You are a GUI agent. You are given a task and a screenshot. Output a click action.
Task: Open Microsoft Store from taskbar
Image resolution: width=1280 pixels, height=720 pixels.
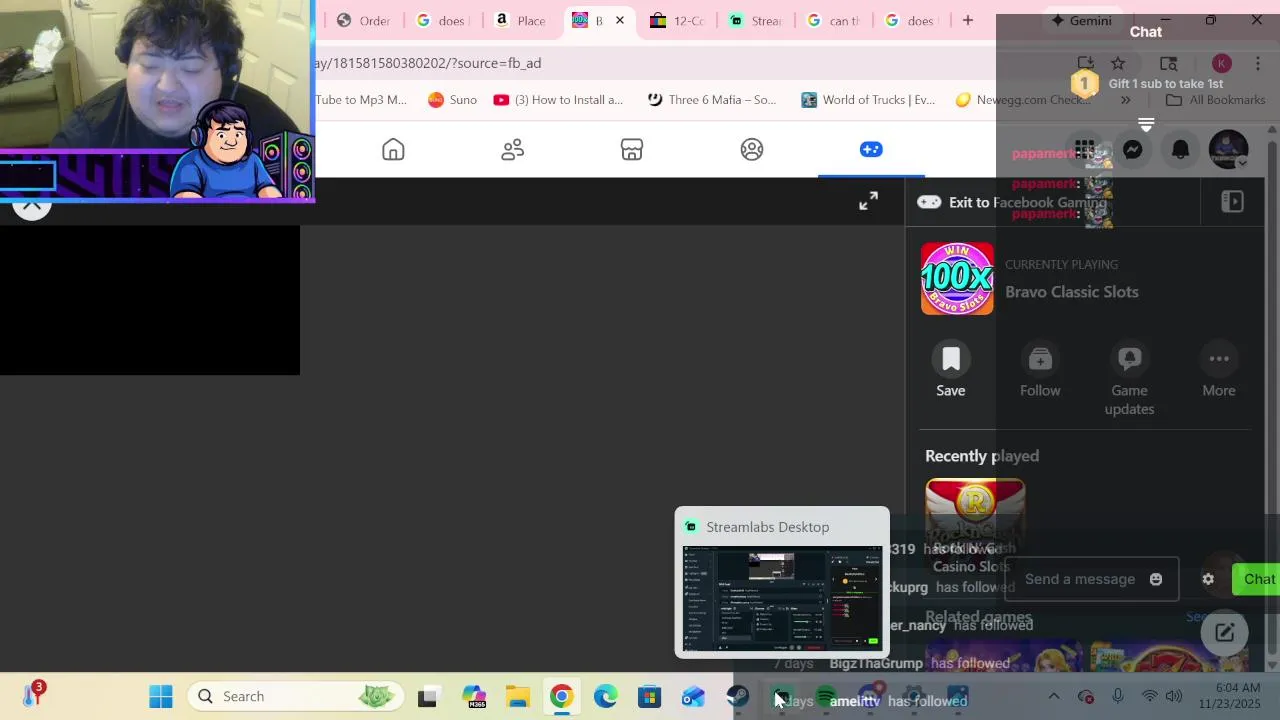649,697
